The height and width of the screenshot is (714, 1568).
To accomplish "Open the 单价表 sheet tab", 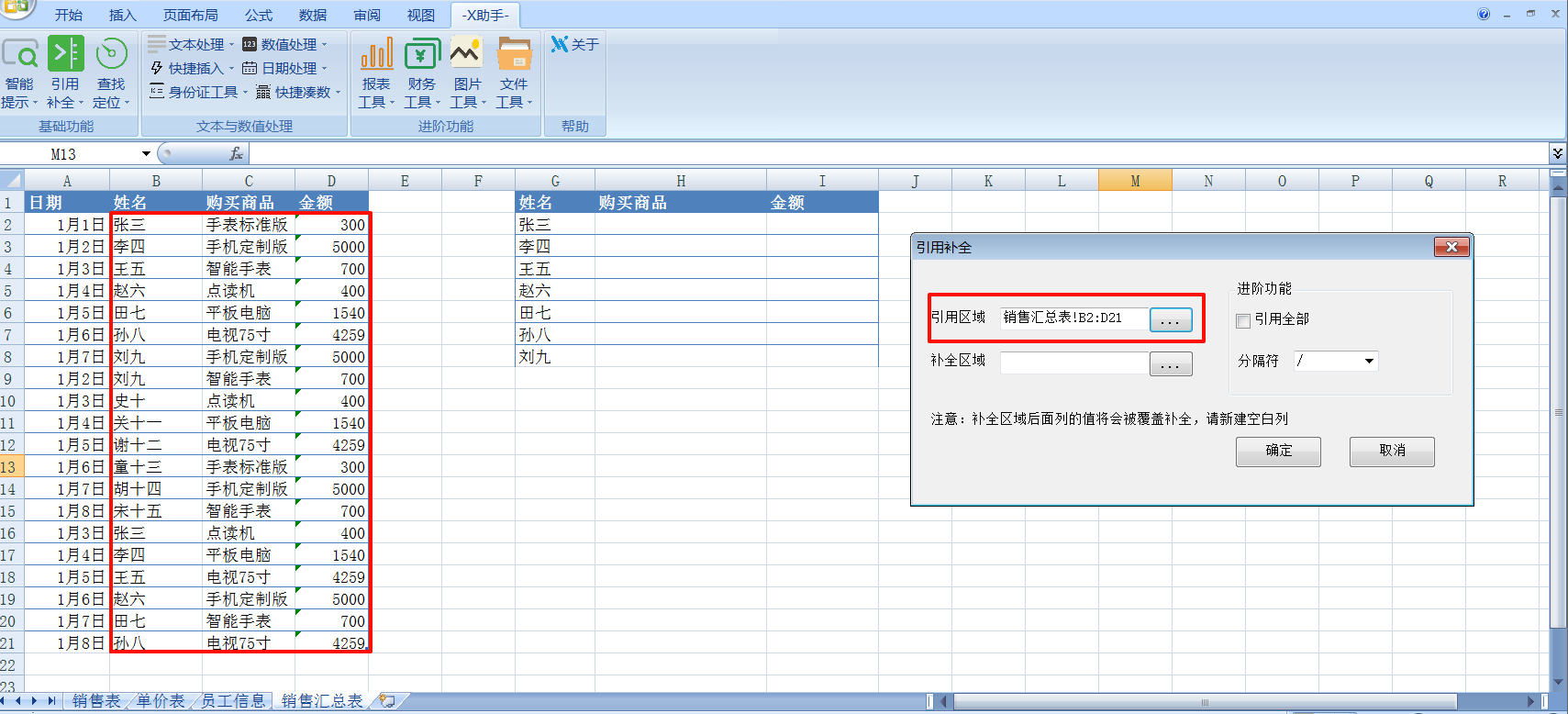I will (161, 701).
